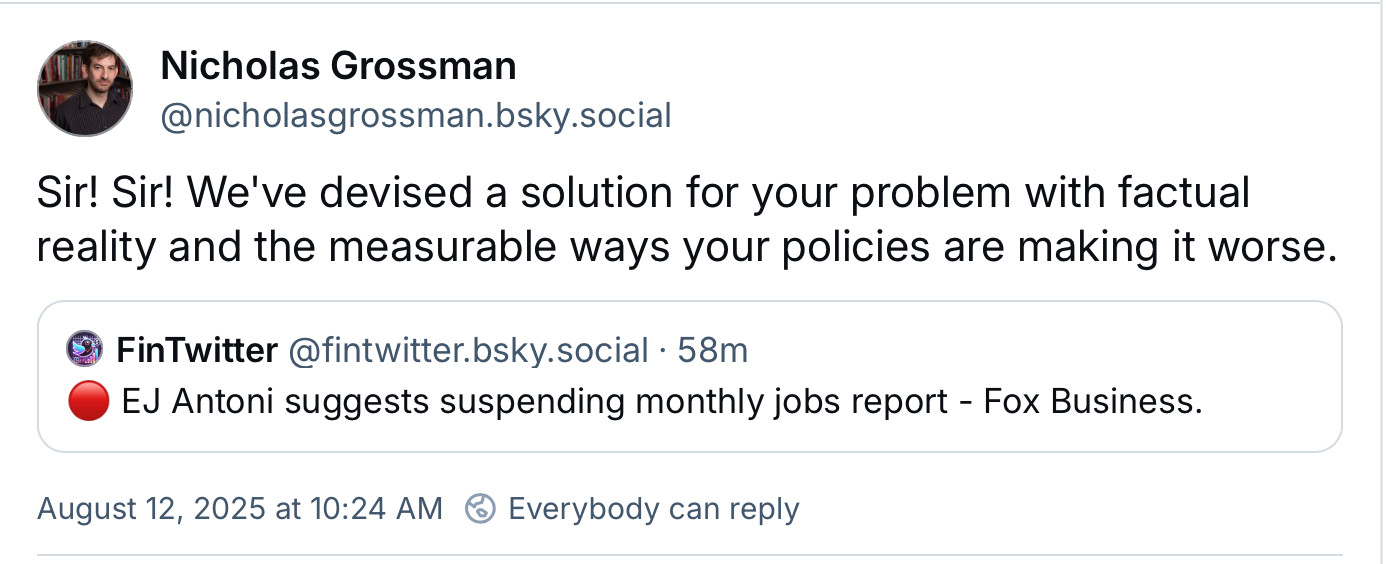This screenshot has height=564, width=1386.
Task: Click the globe reply-settings icon
Action: (481, 508)
